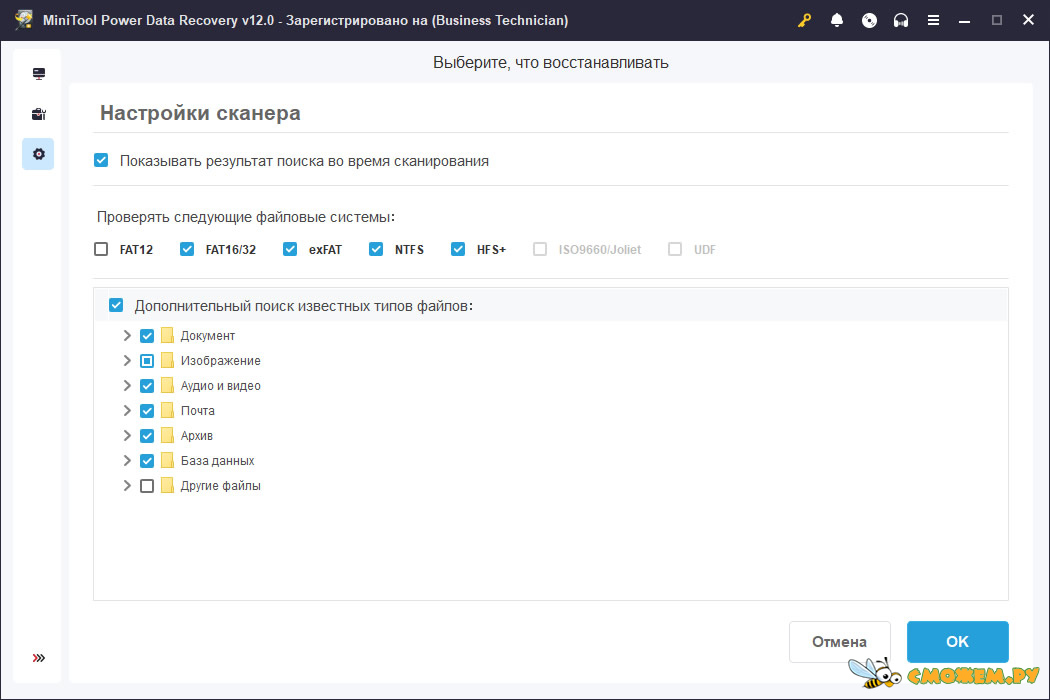Minimize the MiniTool window
The width and height of the screenshot is (1050, 700).
pyautogui.click(x=964, y=20)
